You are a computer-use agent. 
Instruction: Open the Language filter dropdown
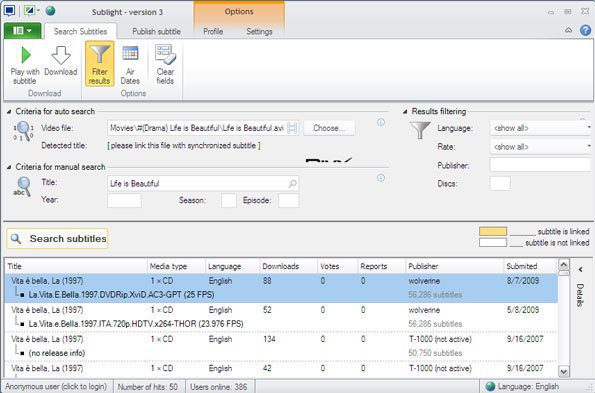click(541, 128)
